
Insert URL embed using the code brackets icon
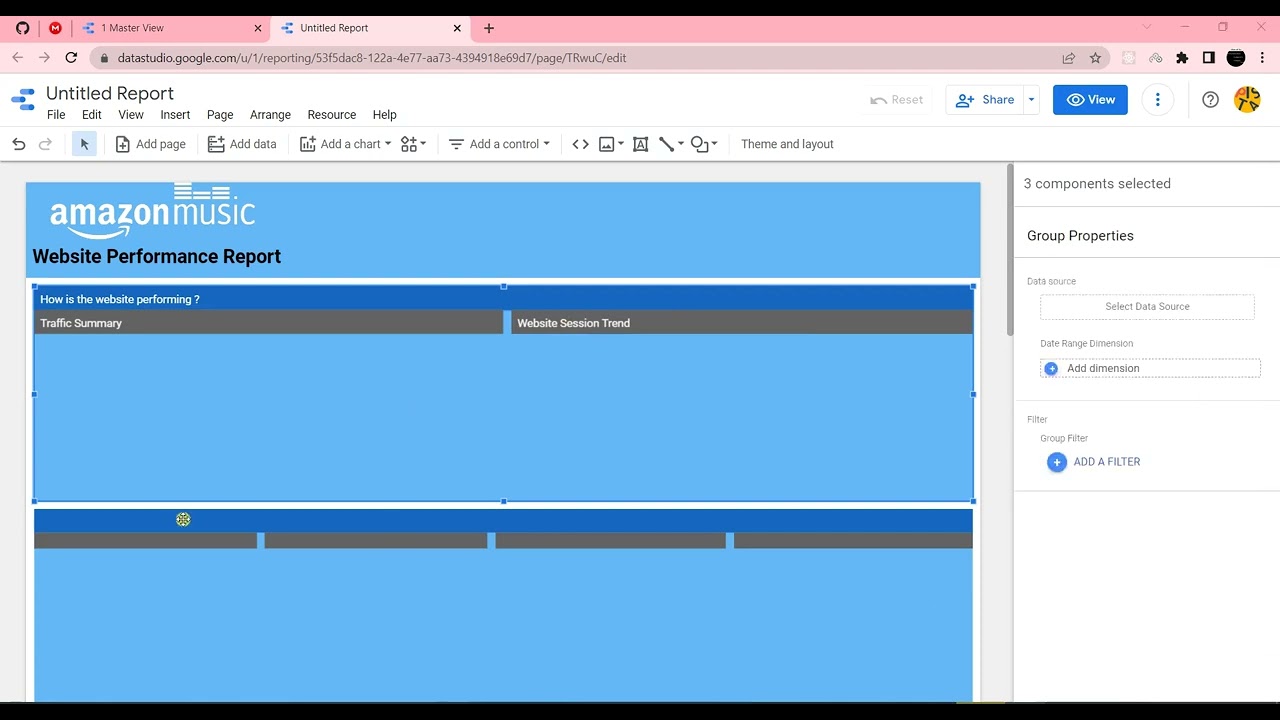pos(580,144)
